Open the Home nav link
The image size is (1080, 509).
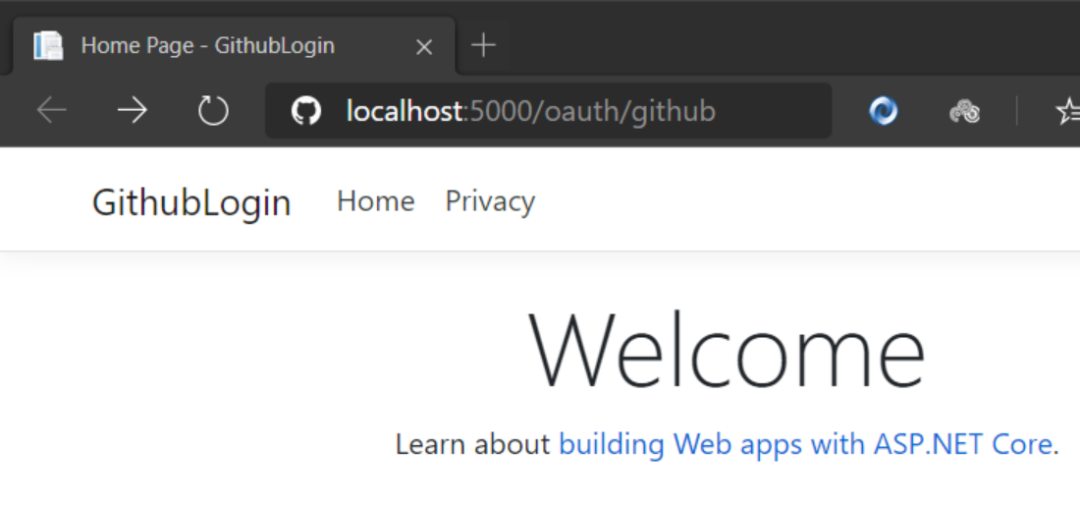[x=375, y=201]
